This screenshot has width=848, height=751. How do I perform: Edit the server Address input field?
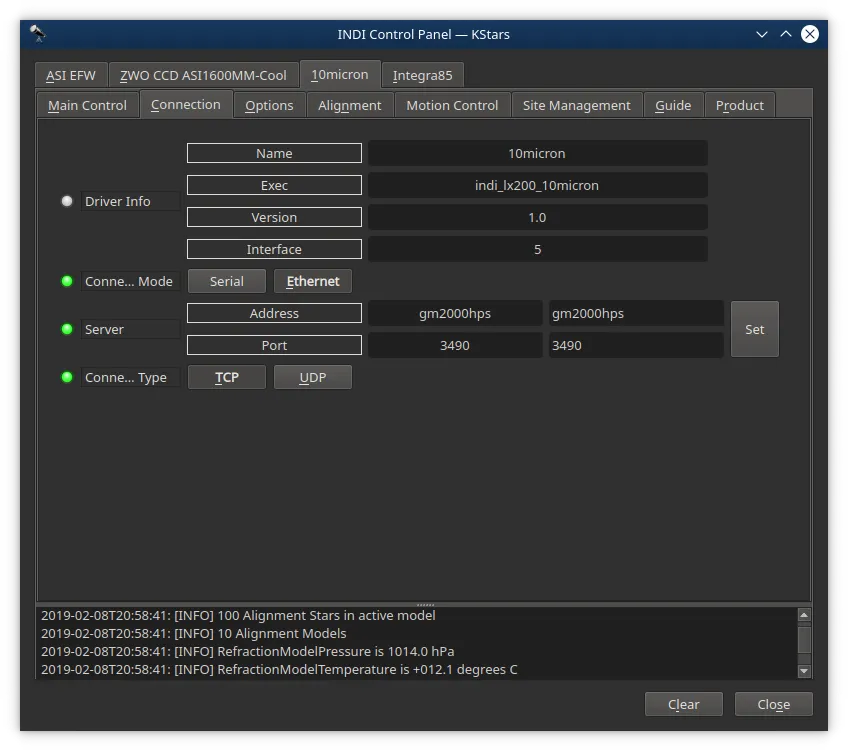636,314
